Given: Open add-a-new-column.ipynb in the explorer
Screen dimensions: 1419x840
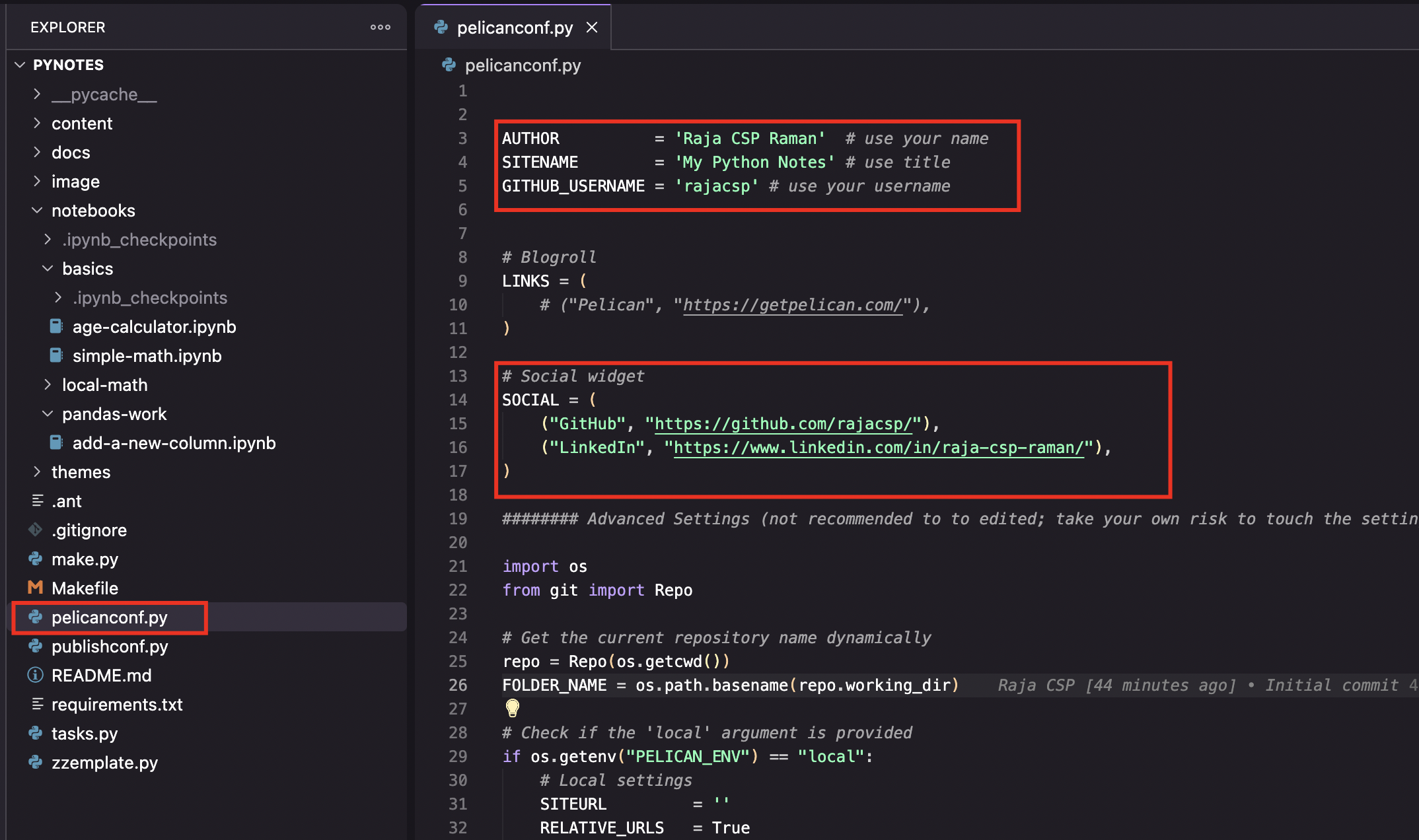Looking at the screenshot, I should click(174, 442).
